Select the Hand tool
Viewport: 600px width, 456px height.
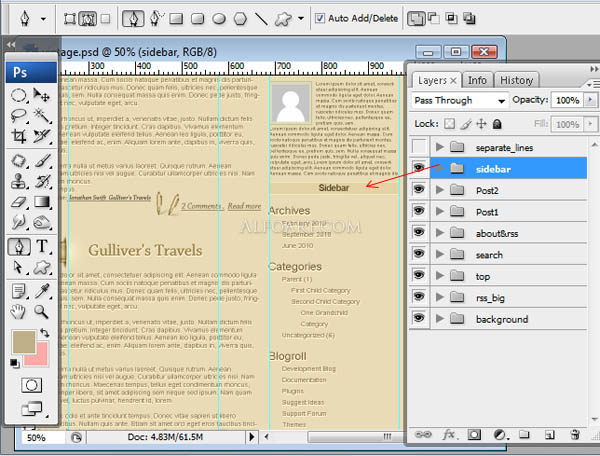click(x=19, y=312)
